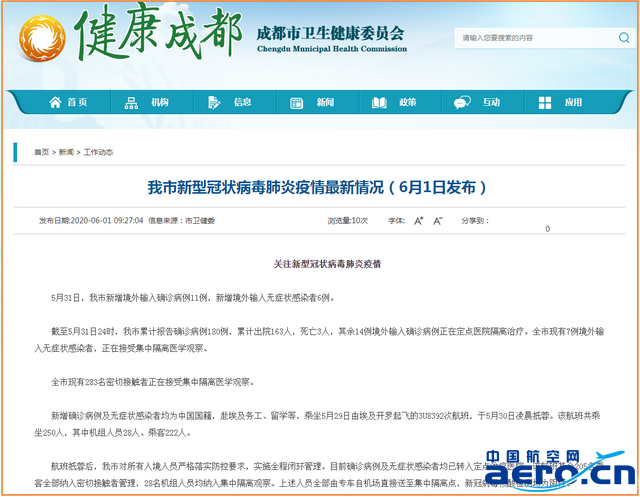Click the article title about 6月1日发布
This screenshot has width=640, height=497.
(x=317, y=187)
